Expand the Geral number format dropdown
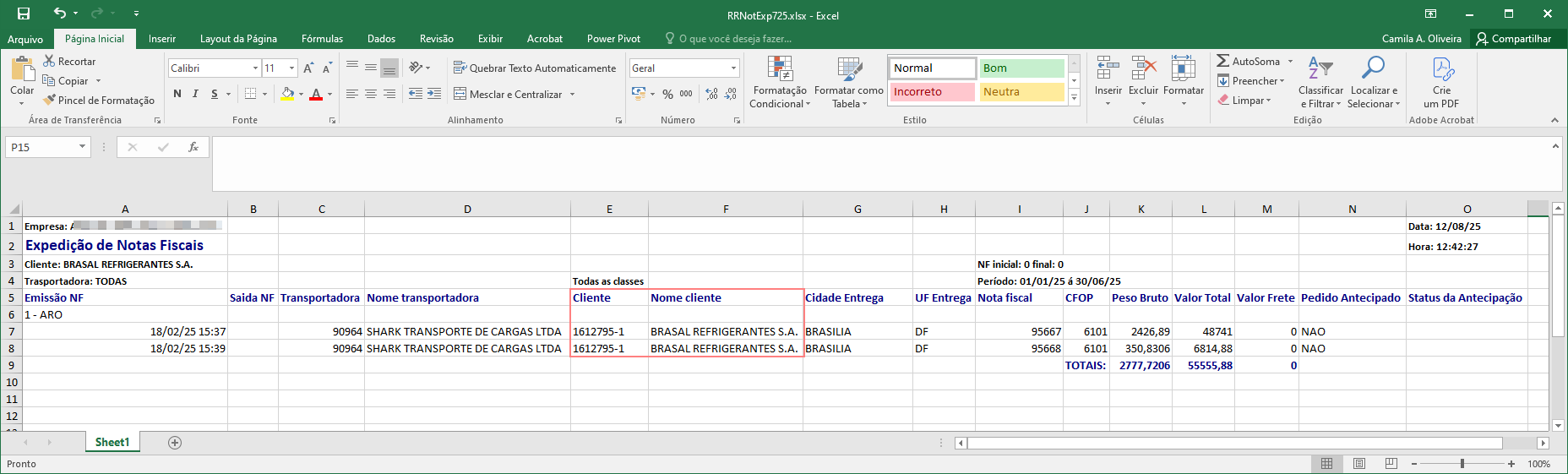Image resolution: width=1568 pixels, height=474 pixels. coord(733,68)
